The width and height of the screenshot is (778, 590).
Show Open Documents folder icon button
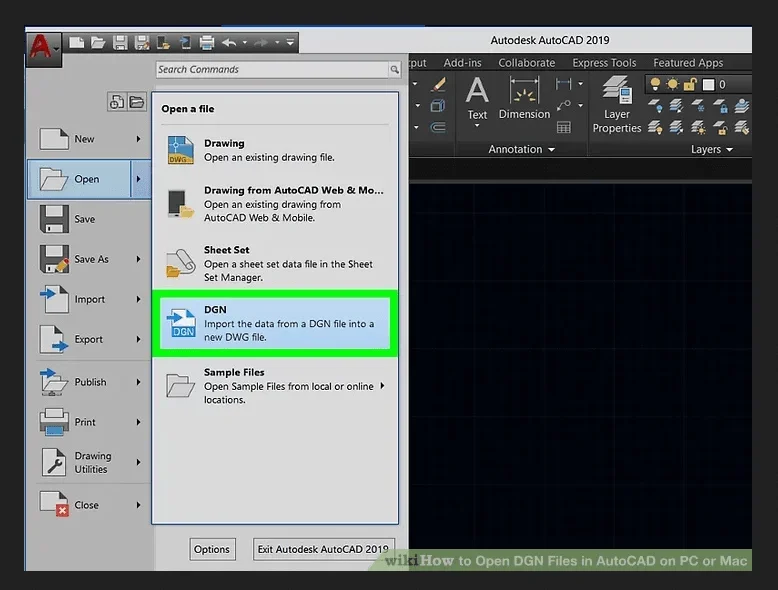pos(136,102)
